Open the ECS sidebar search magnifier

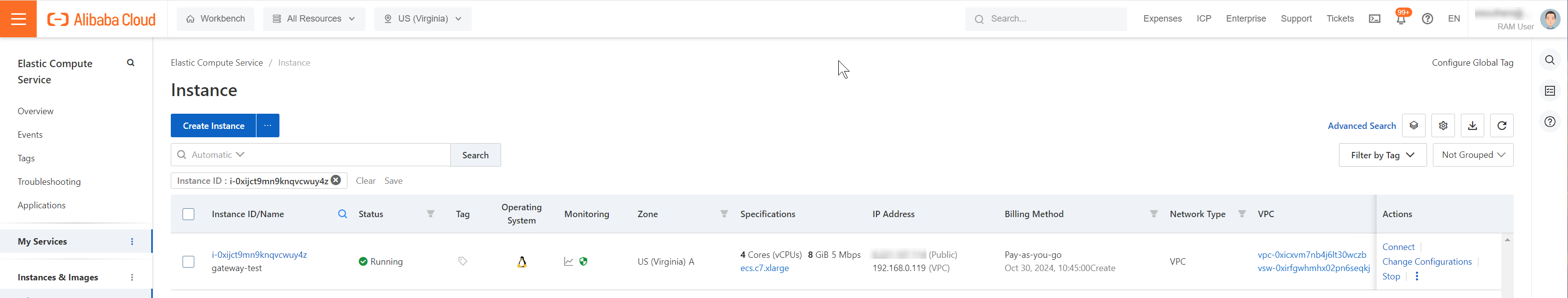(131, 62)
